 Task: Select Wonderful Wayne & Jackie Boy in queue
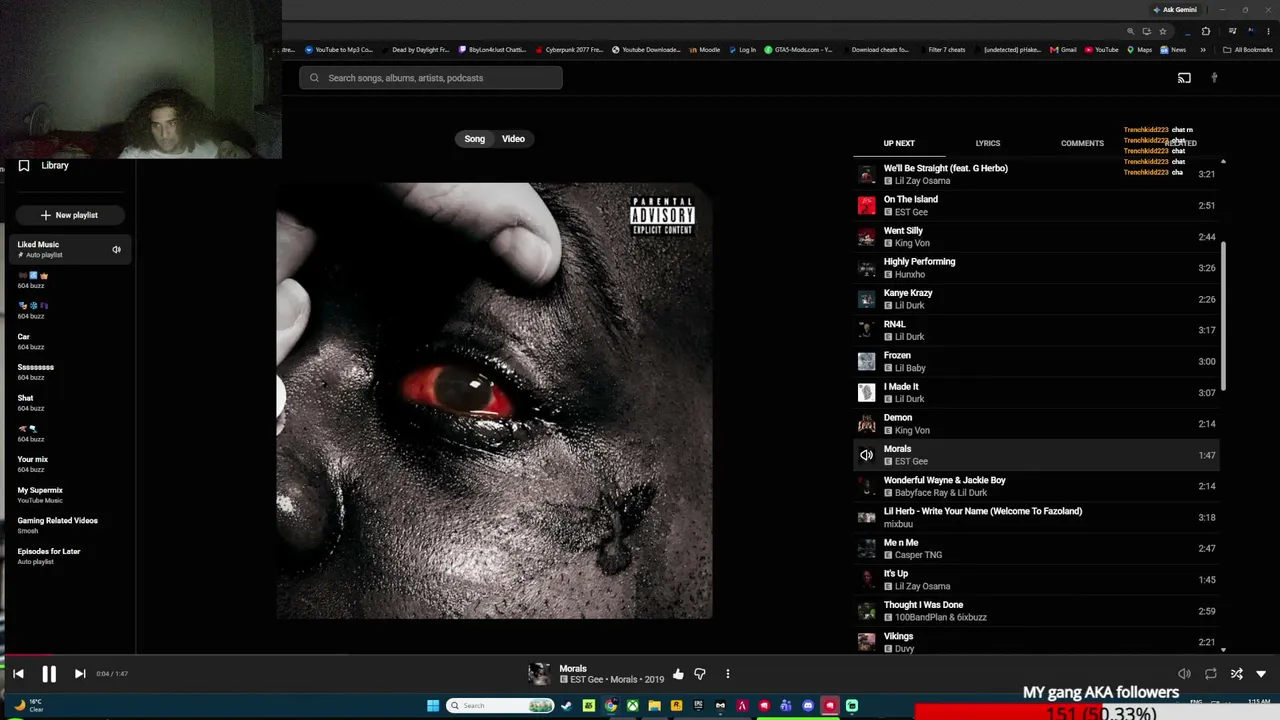1037,486
